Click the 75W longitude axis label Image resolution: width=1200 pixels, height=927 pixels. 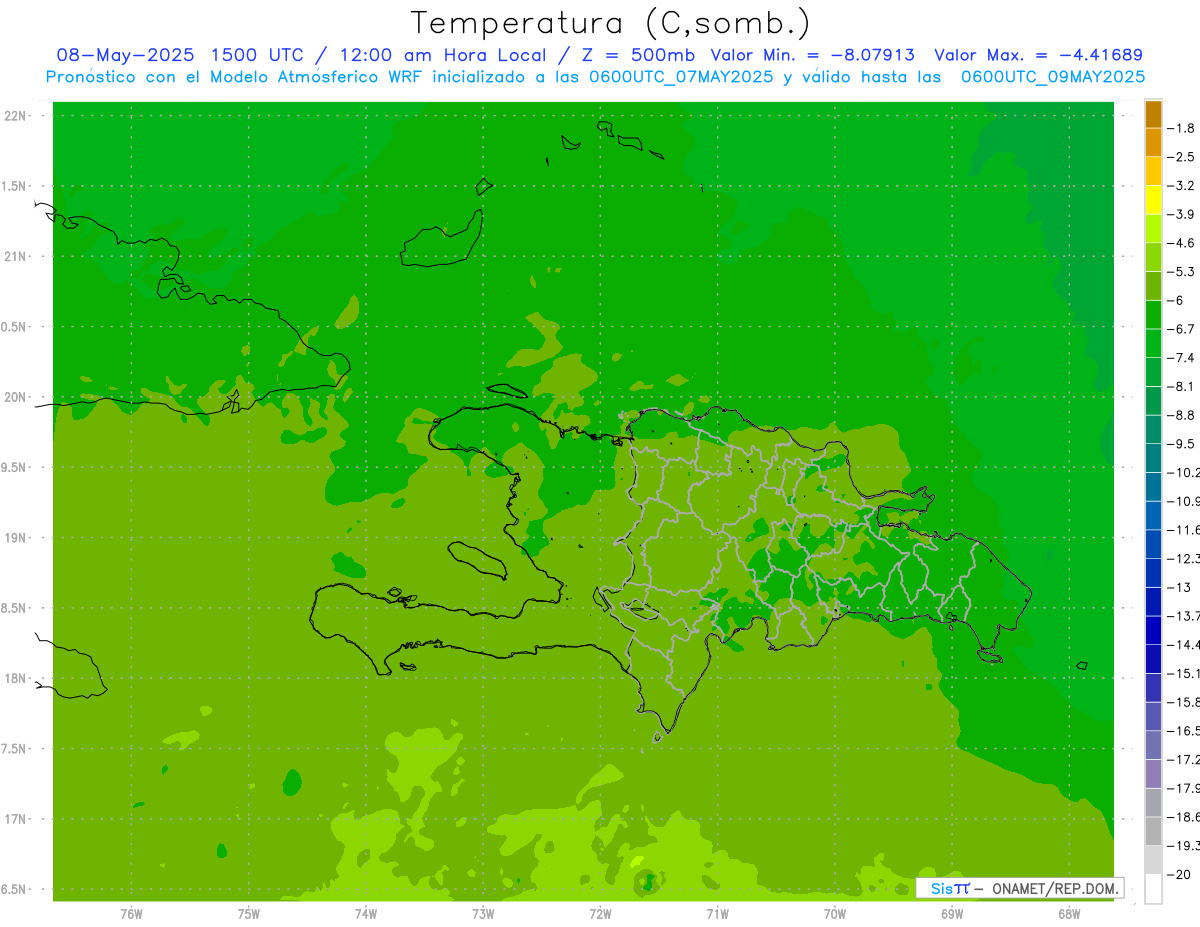click(248, 913)
